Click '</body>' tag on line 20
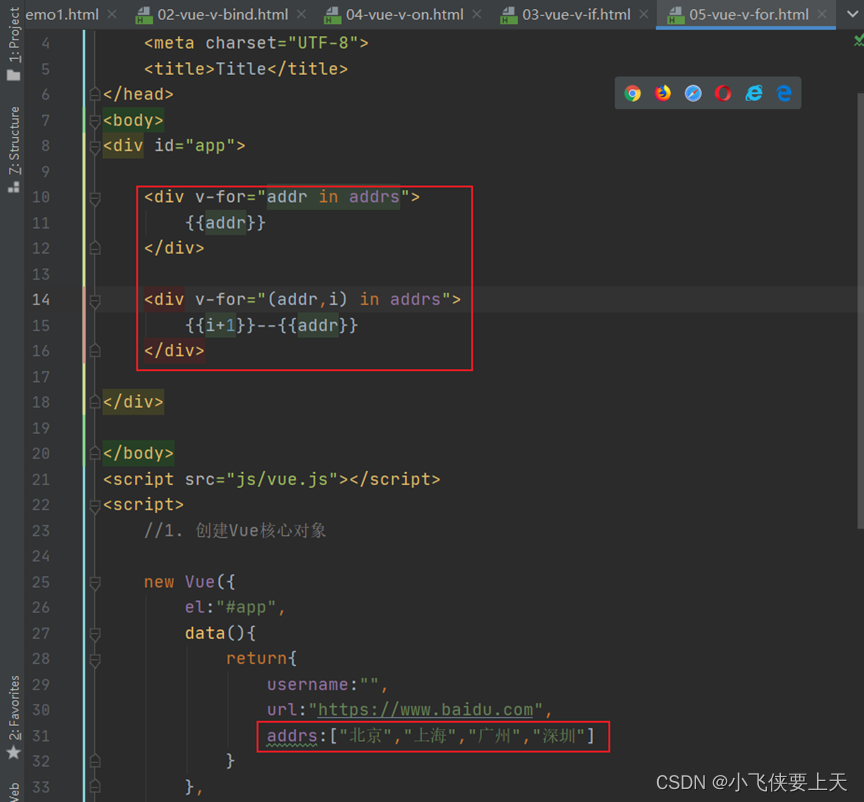Image resolution: width=864 pixels, height=802 pixels. pyautogui.click(x=138, y=454)
